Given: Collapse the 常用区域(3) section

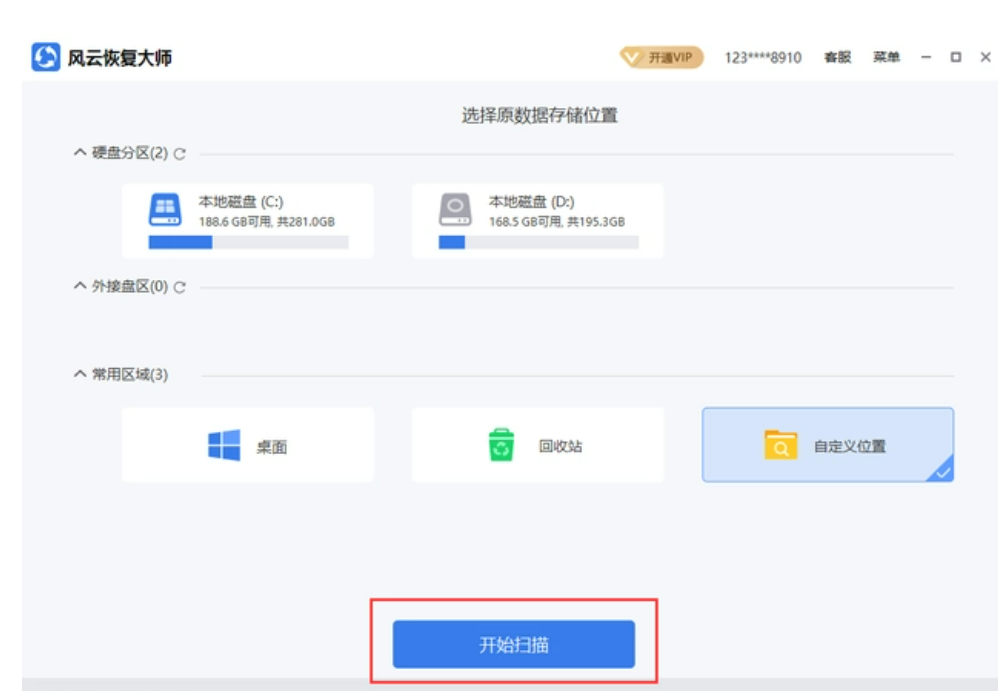Looking at the screenshot, I should click(x=81, y=375).
